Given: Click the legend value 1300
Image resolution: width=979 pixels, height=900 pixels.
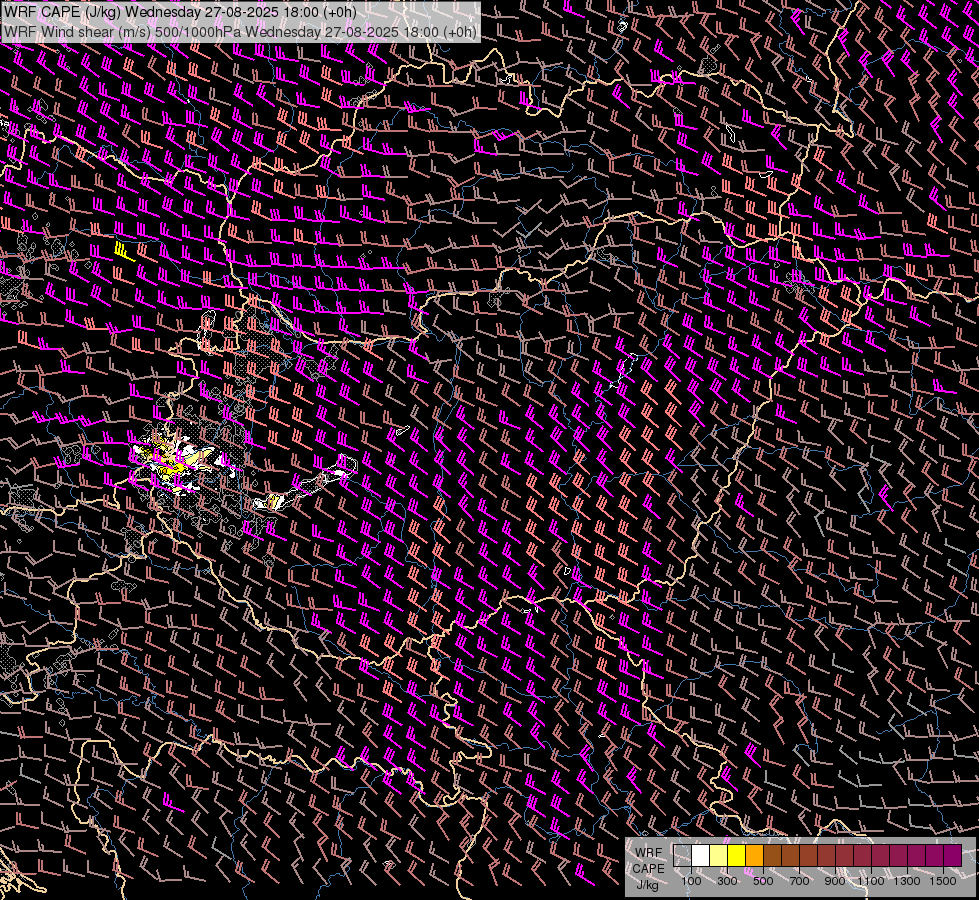Looking at the screenshot, I should [x=907, y=881].
